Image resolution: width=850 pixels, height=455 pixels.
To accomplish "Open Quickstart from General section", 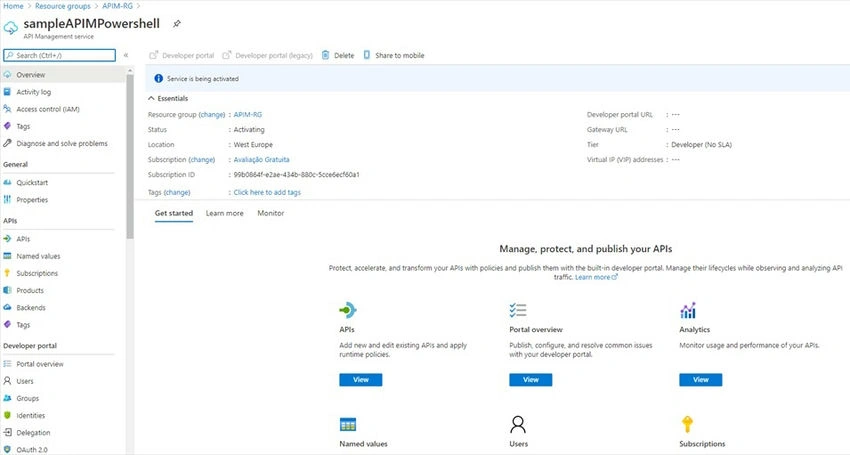I will coord(32,183).
